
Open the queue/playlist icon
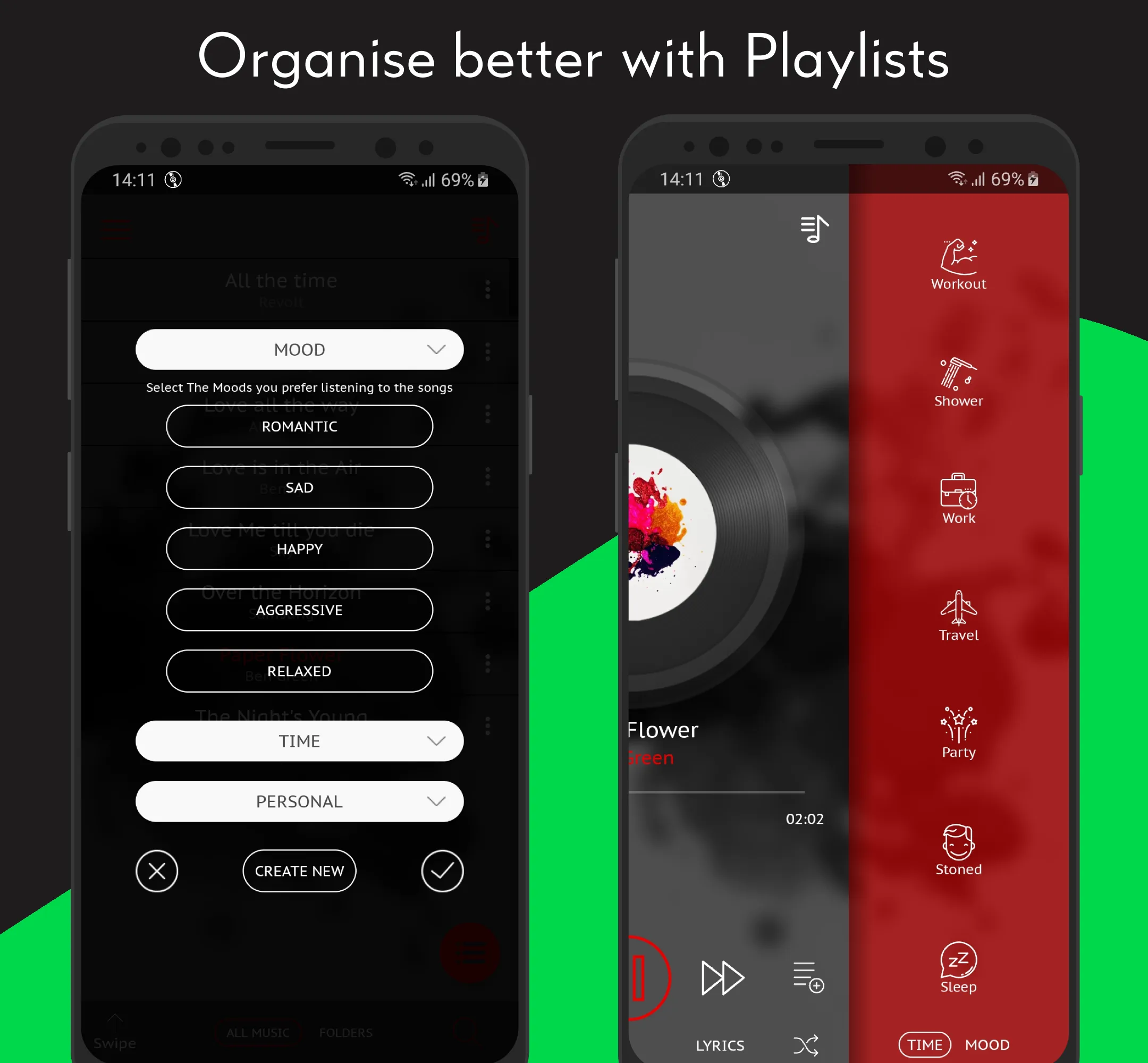[x=815, y=229]
